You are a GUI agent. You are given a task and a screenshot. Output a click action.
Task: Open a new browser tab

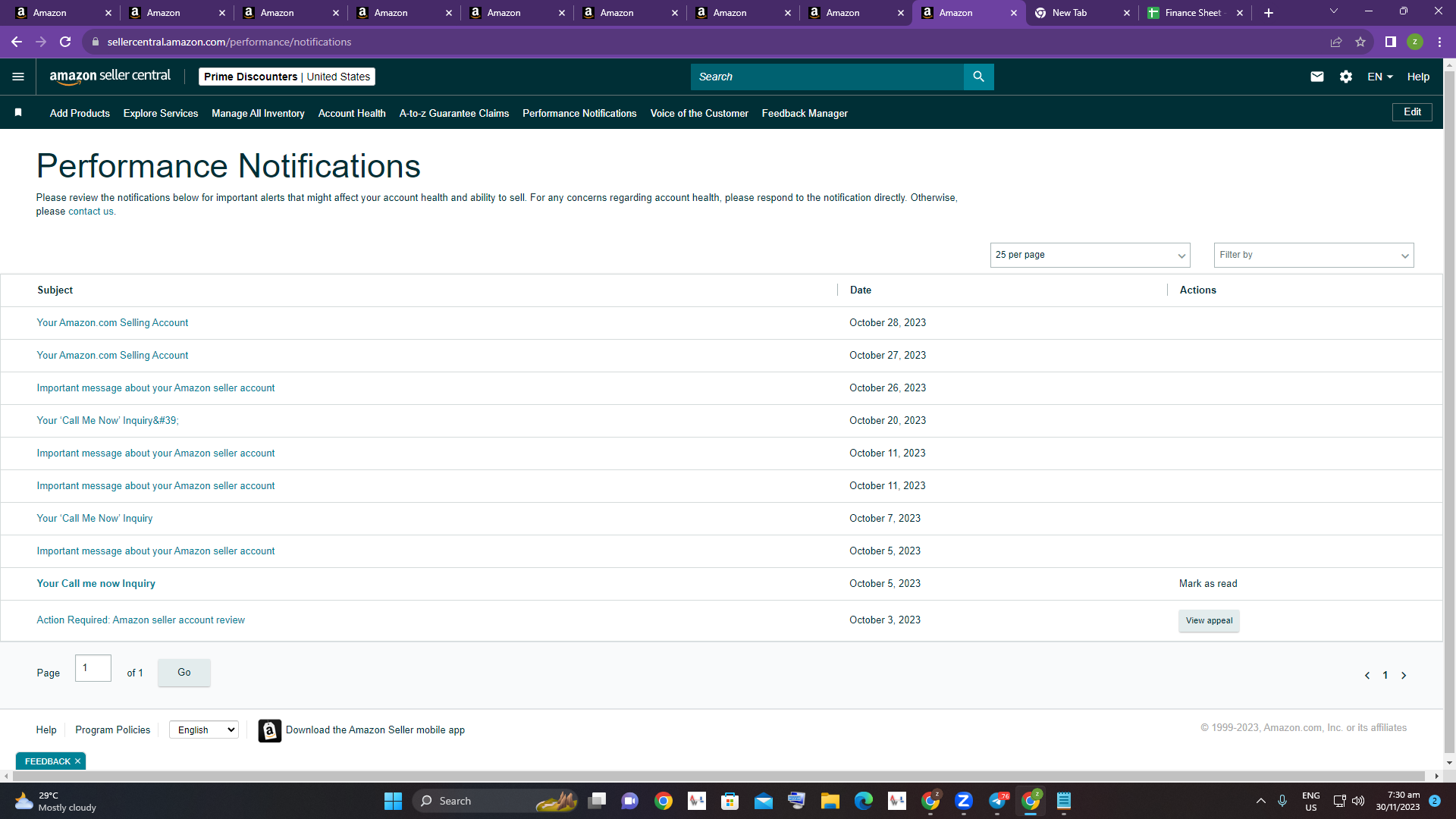coord(1269,13)
